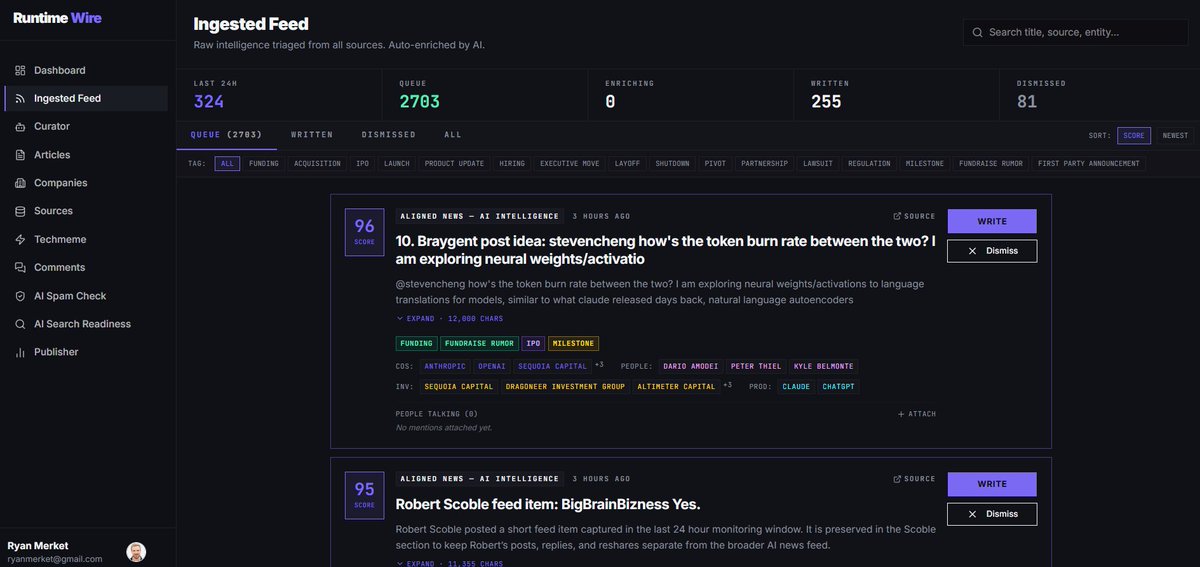Open the Dashboard sidebar icon
Viewport: 1200px width, 567px height.
(x=20, y=70)
